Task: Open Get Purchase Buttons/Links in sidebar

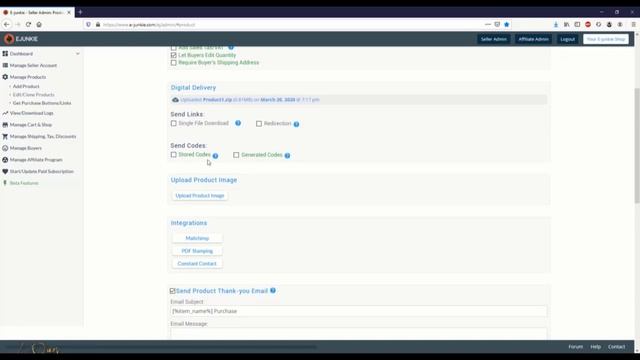Action: point(42,103)
